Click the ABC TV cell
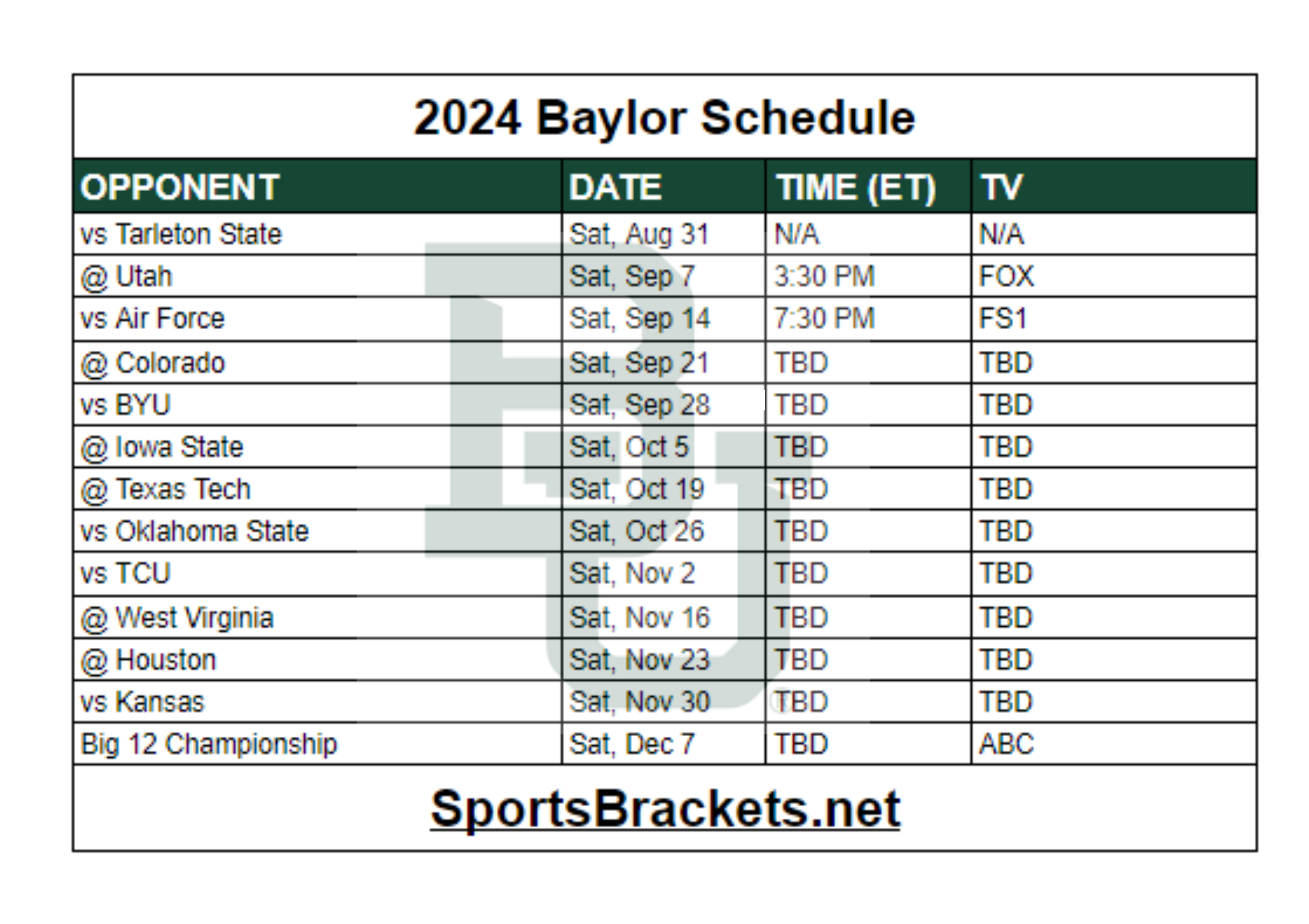Screen dimensions: 1309x924 1006,744
